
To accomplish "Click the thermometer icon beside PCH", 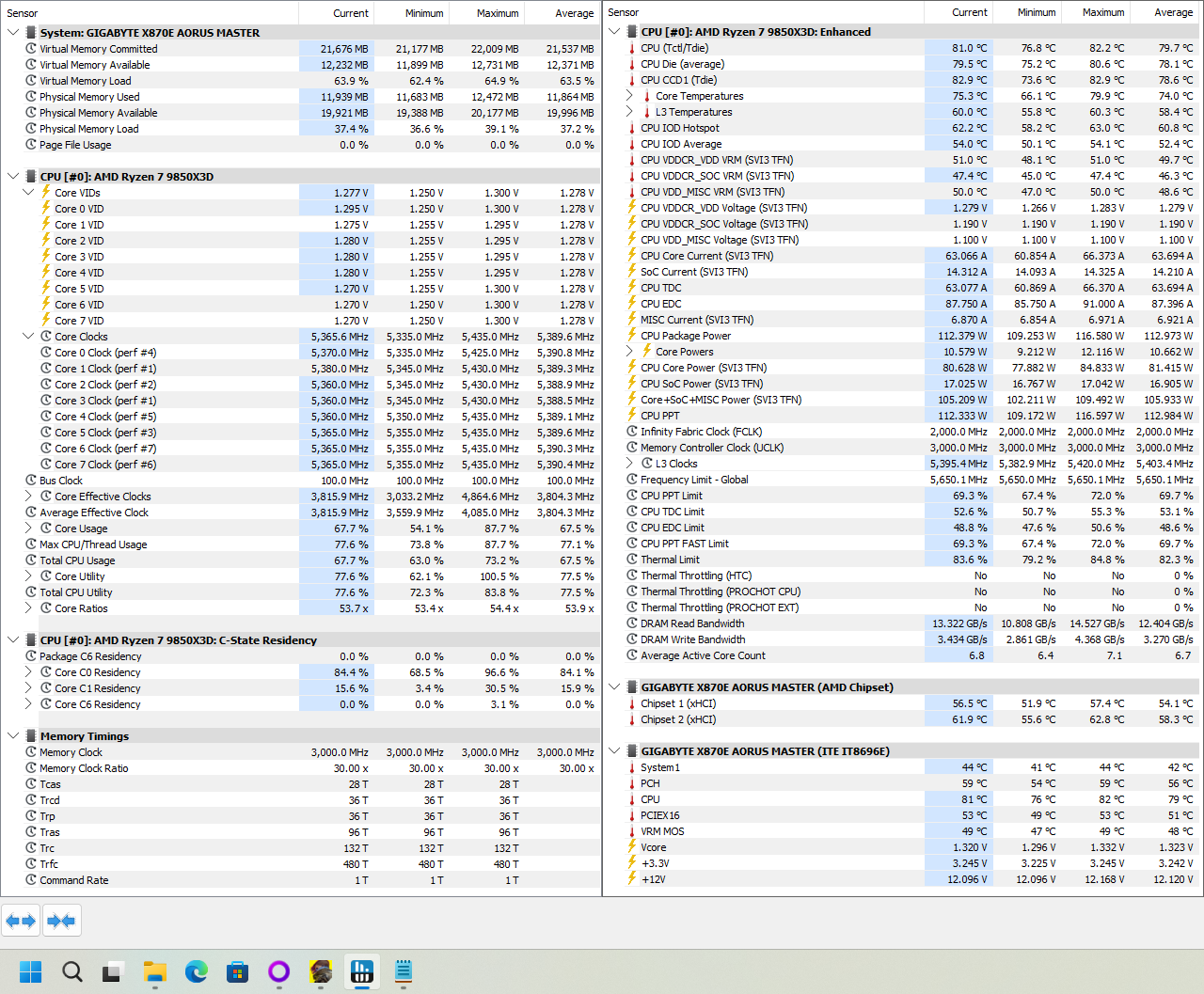I will [x=632, y=783].
